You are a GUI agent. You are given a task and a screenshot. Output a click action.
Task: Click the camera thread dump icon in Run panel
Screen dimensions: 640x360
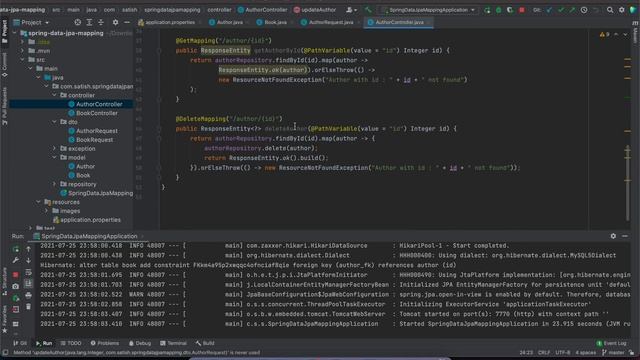(16, 287)
